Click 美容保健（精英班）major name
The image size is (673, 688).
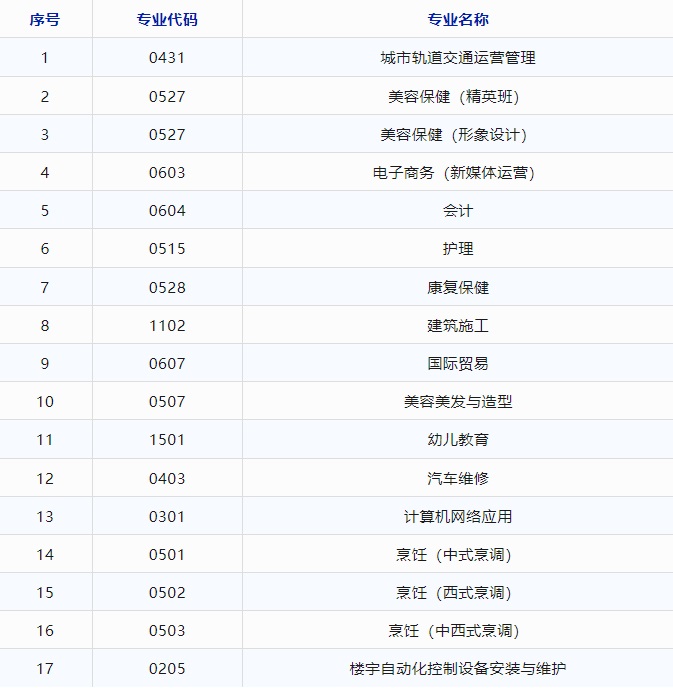click(457, 96)
